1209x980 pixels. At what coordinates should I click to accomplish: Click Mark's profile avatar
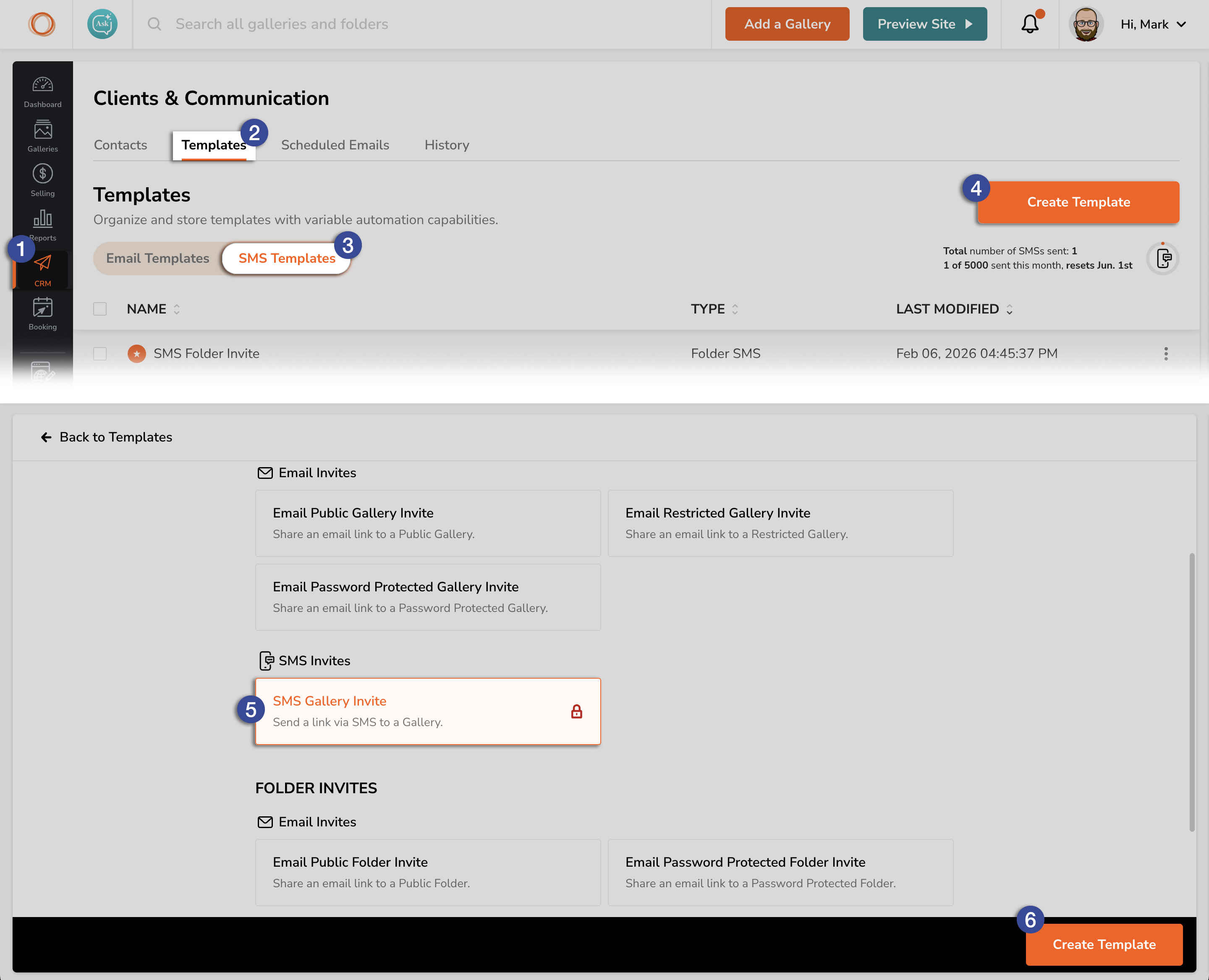click(x=1086, y=24)
